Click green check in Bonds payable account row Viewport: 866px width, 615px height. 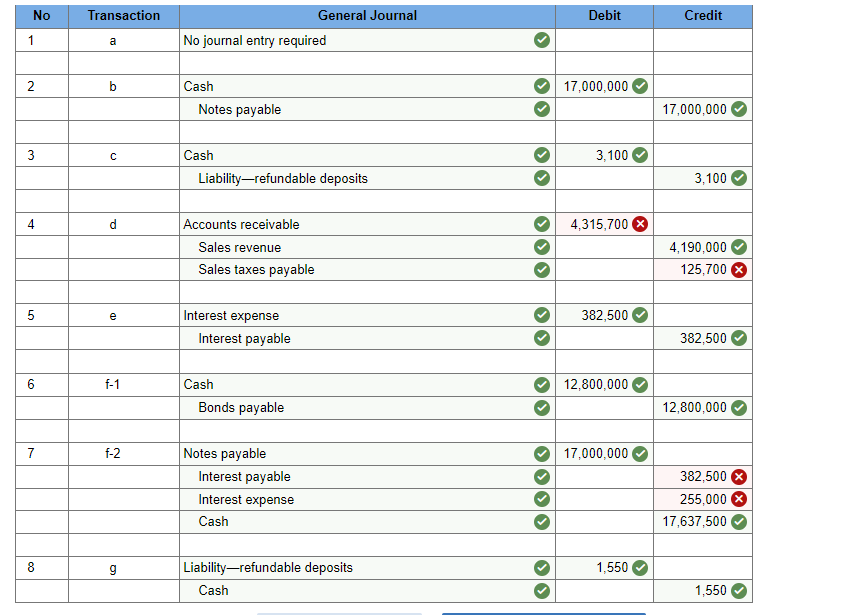pos(542,408)
